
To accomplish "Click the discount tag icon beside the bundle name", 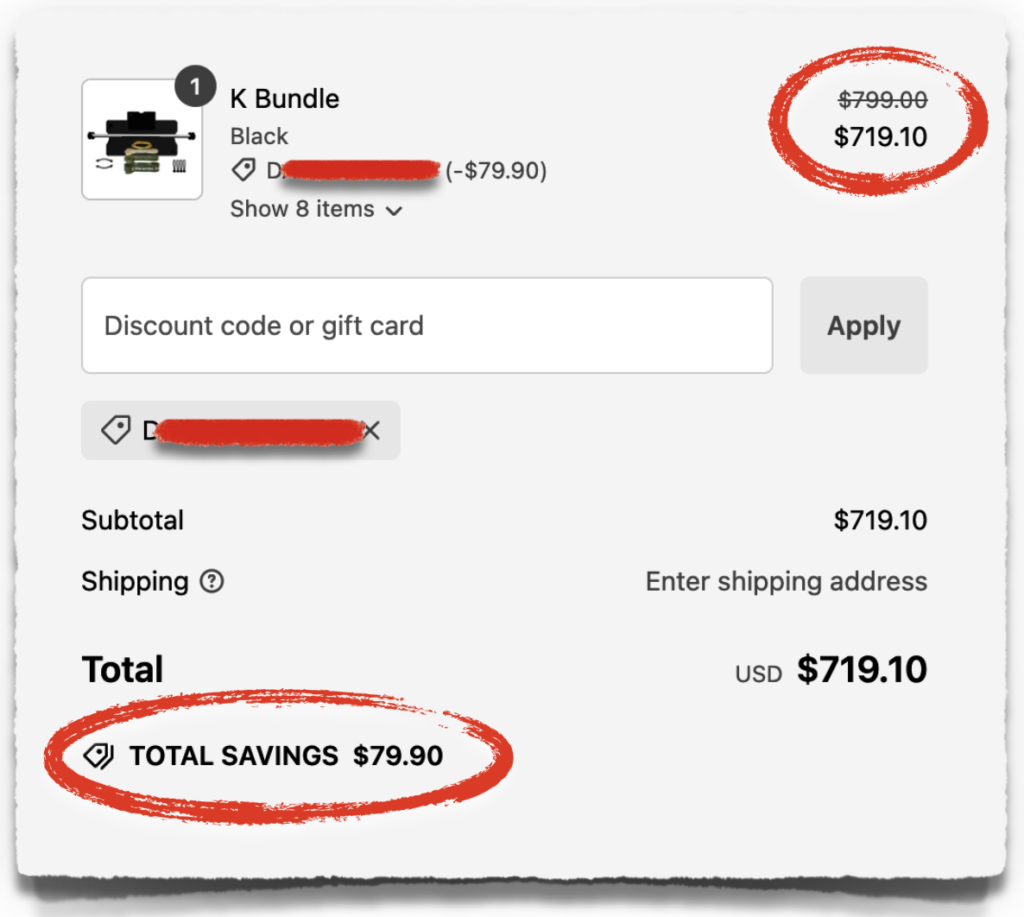I will 243,170.
